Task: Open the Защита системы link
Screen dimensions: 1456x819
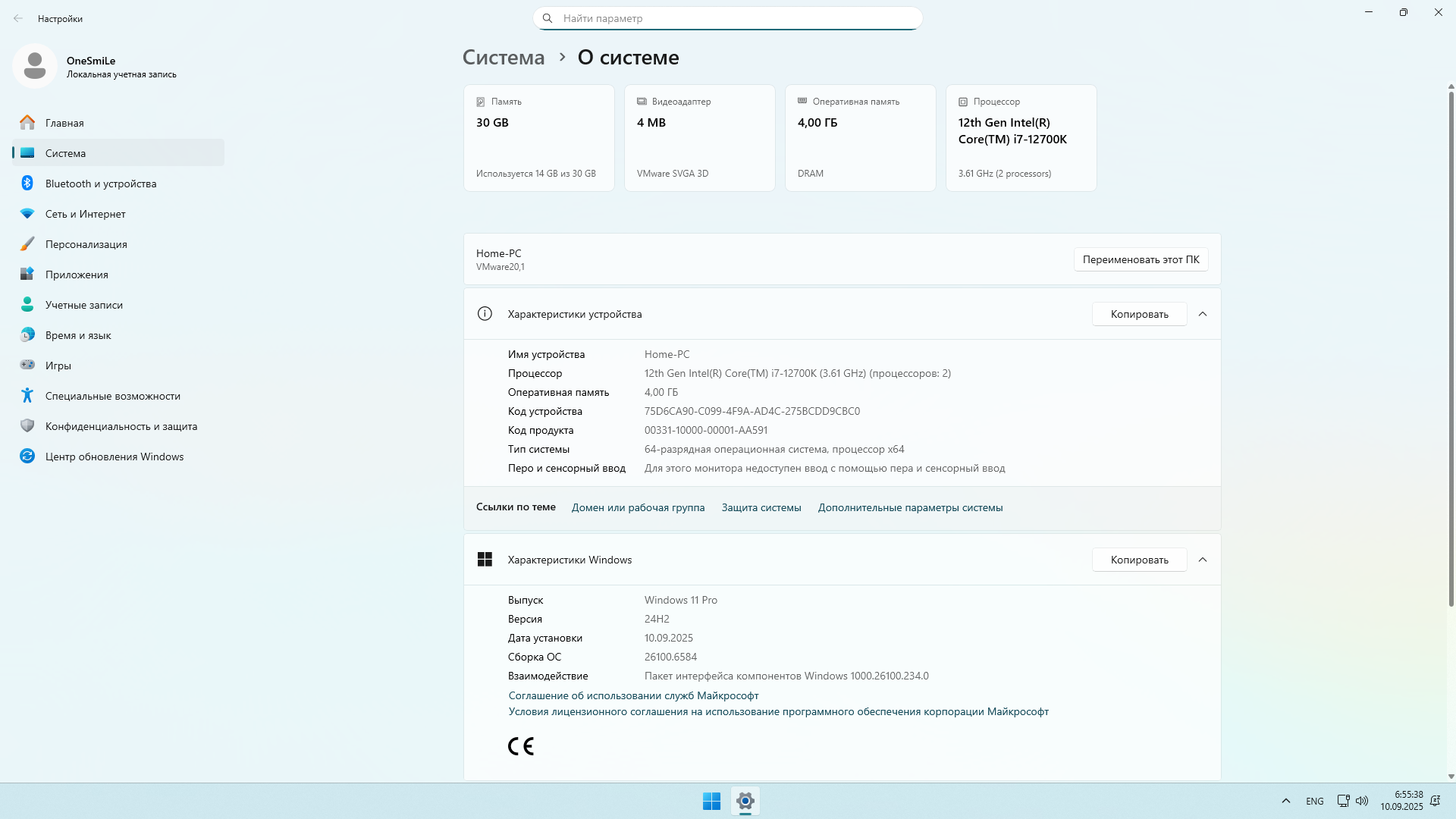Action: [x=761, y=507]
